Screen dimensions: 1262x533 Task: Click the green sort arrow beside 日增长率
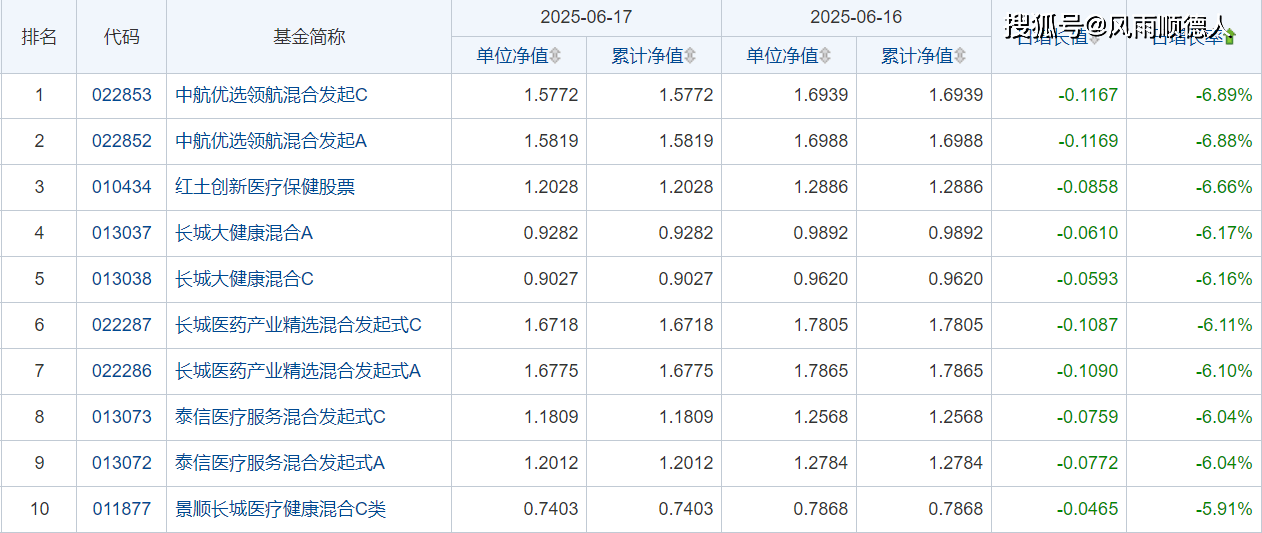pos(1230,37)
